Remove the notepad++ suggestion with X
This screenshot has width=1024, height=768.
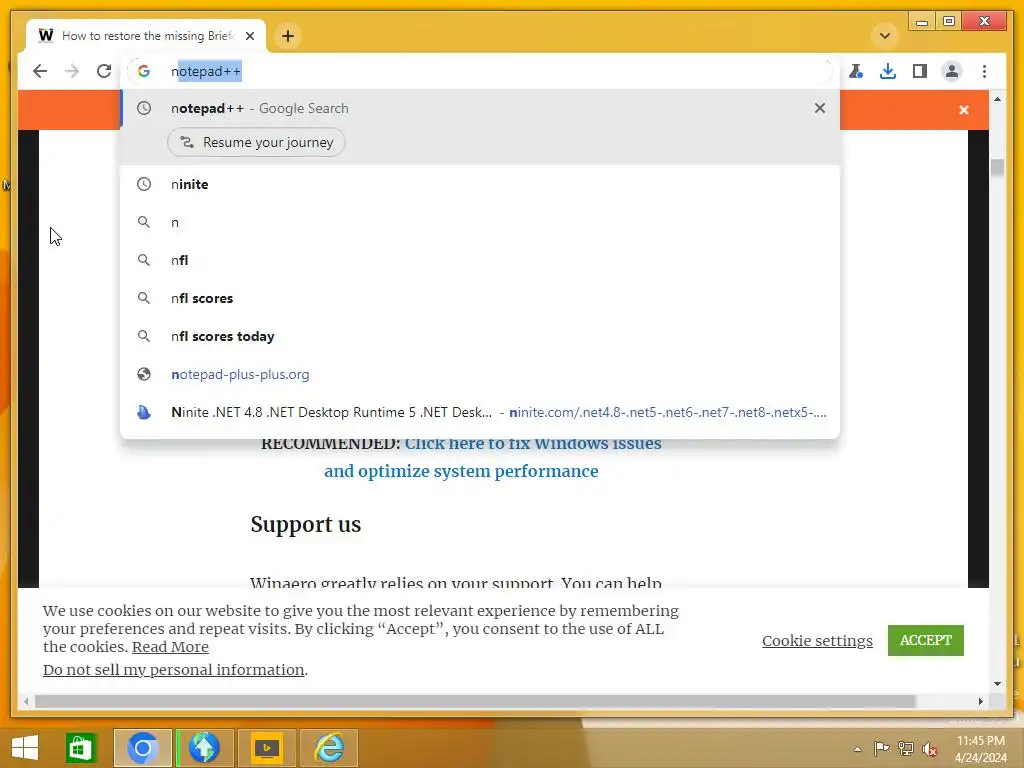point(820,108)
